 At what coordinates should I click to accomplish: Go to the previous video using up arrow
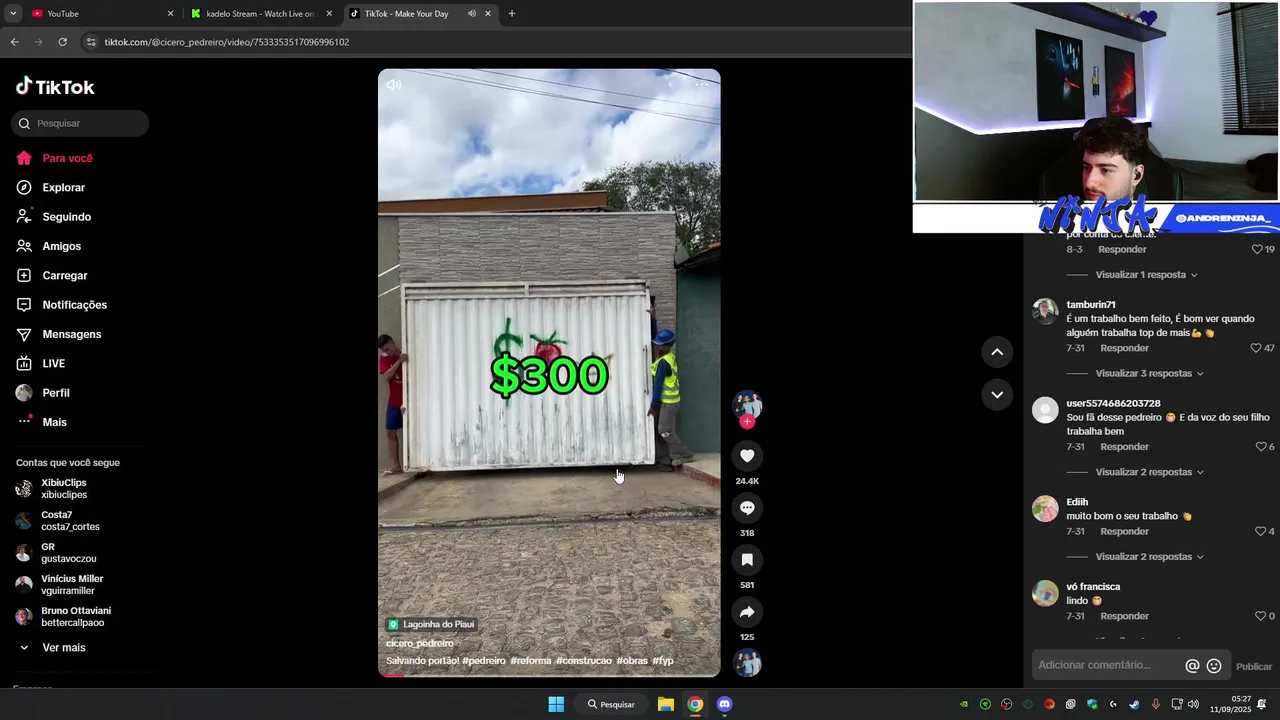997,352
